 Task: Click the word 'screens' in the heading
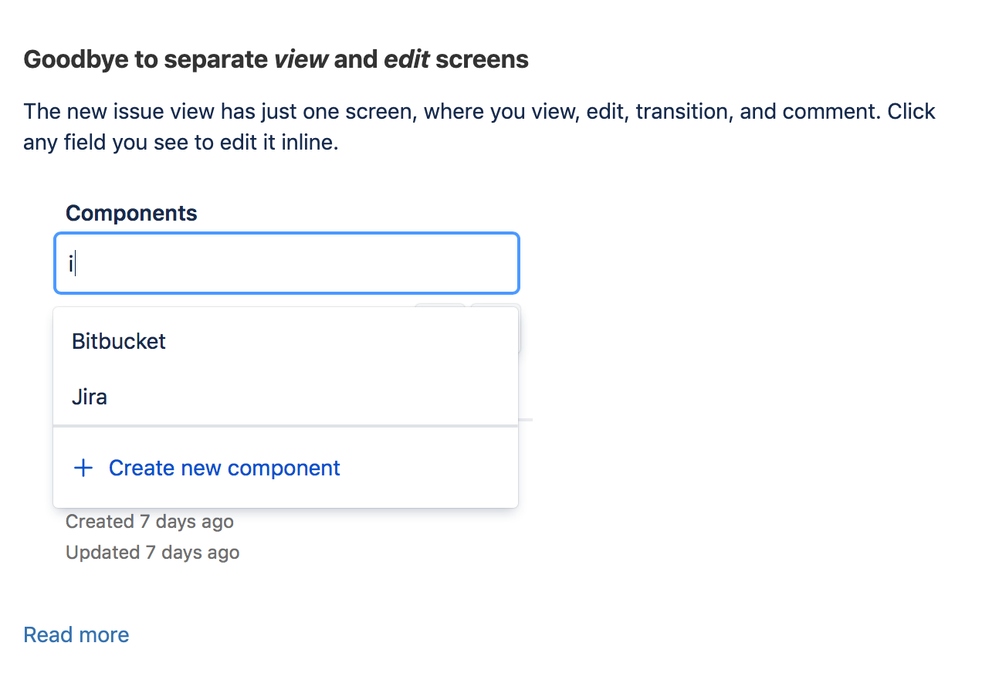[482, 60]
